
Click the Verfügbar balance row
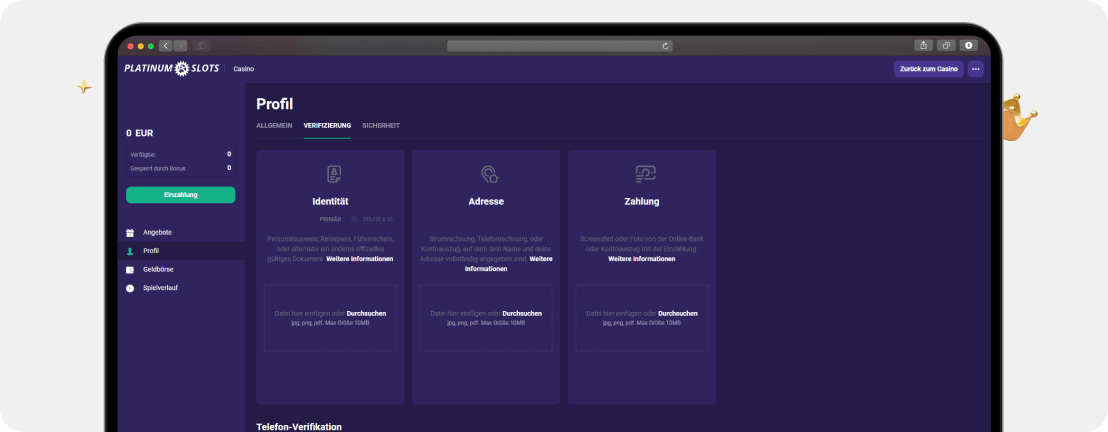coord(181,154)
